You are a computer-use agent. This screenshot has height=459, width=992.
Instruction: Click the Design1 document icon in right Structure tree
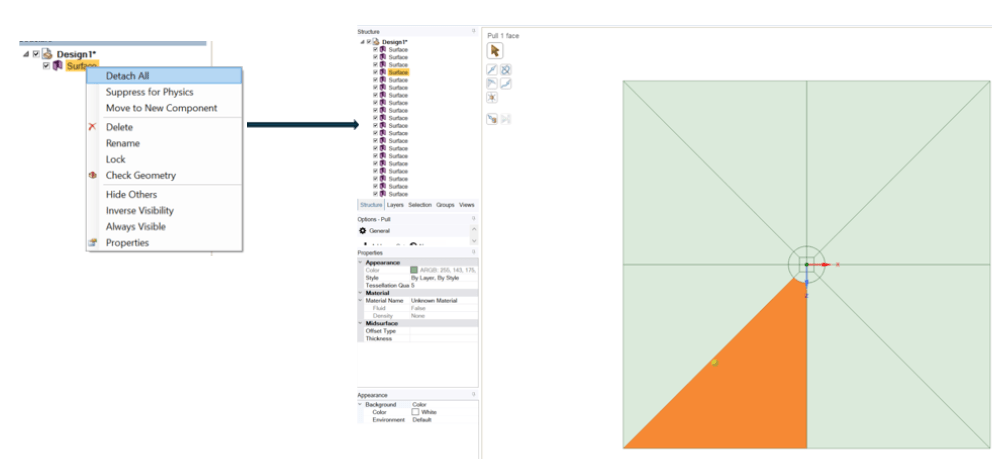[x=377, y=42]
